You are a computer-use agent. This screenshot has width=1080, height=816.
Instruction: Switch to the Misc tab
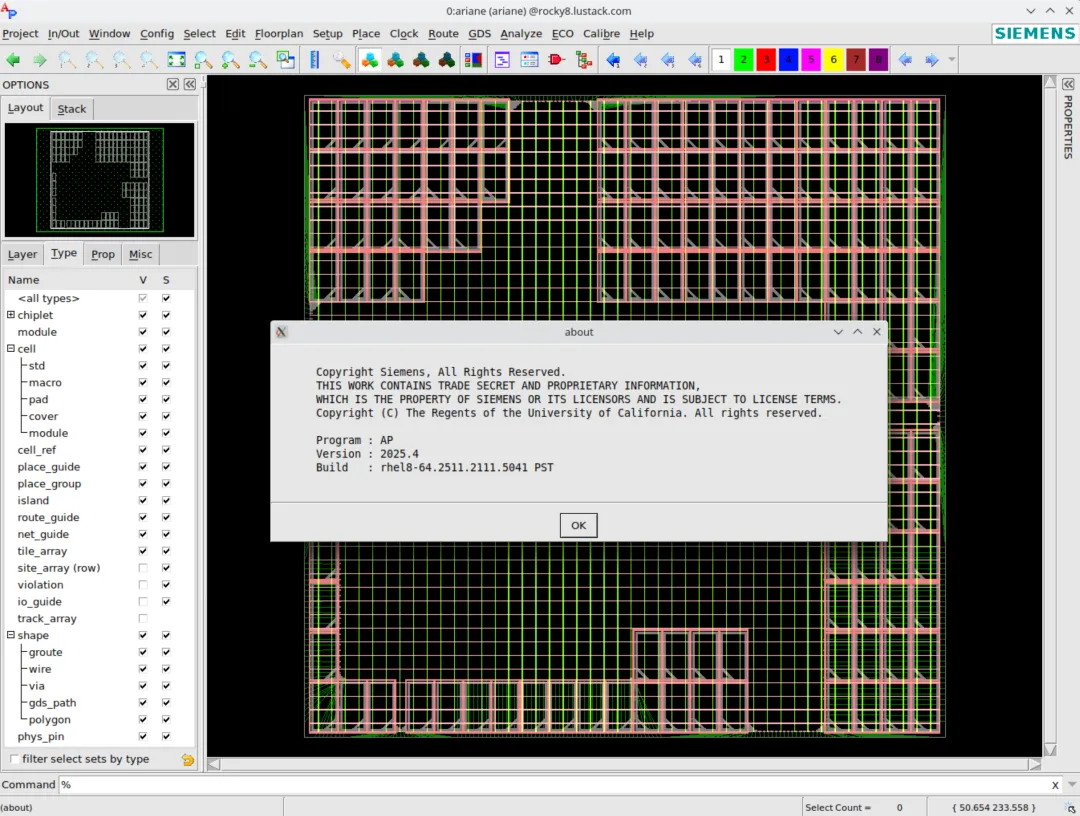click(x=141, y=254)
